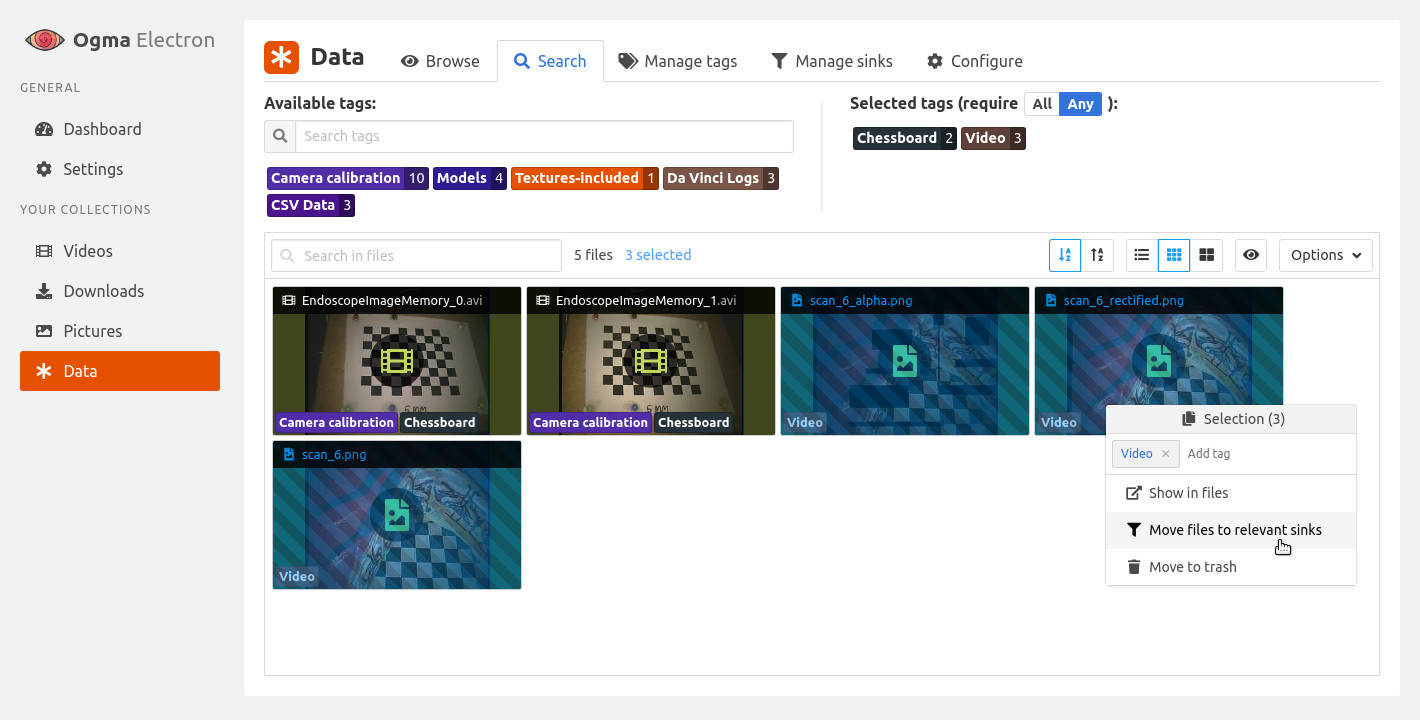The height and width of the screenshot is (720, 1420).
Task: Click image file icon on scan_6.png
Action: (397, 515)
